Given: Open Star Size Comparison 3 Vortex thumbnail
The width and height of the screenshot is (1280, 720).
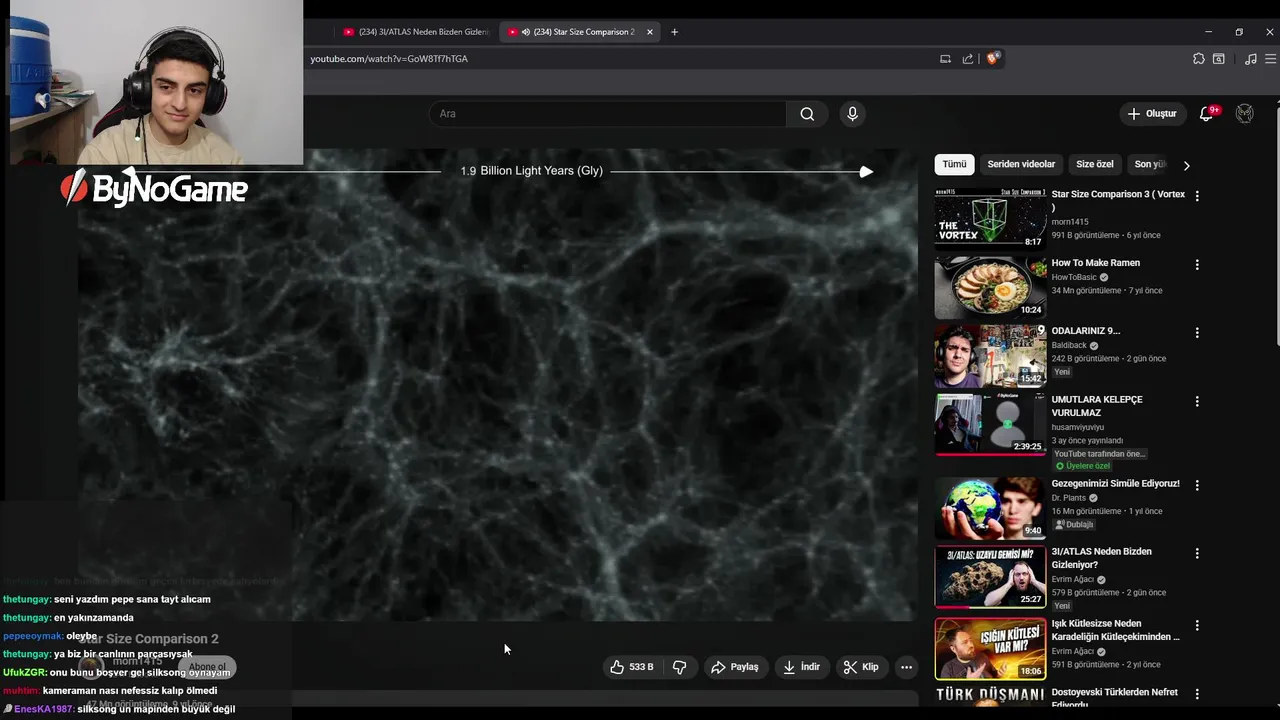Looking at the screenshot, I should tap(990, 218).
